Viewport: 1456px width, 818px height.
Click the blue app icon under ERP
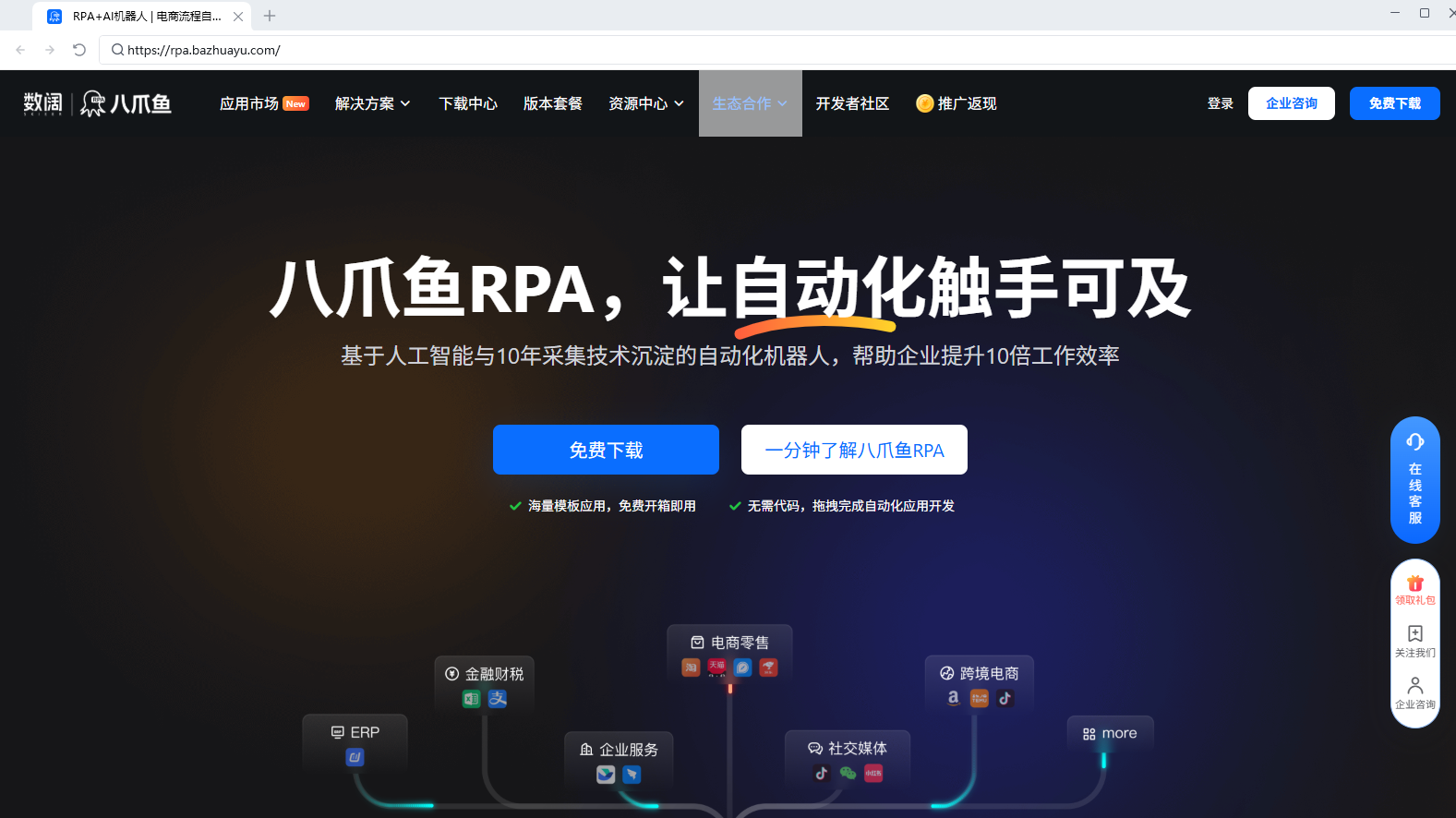[x=355, y=757]
